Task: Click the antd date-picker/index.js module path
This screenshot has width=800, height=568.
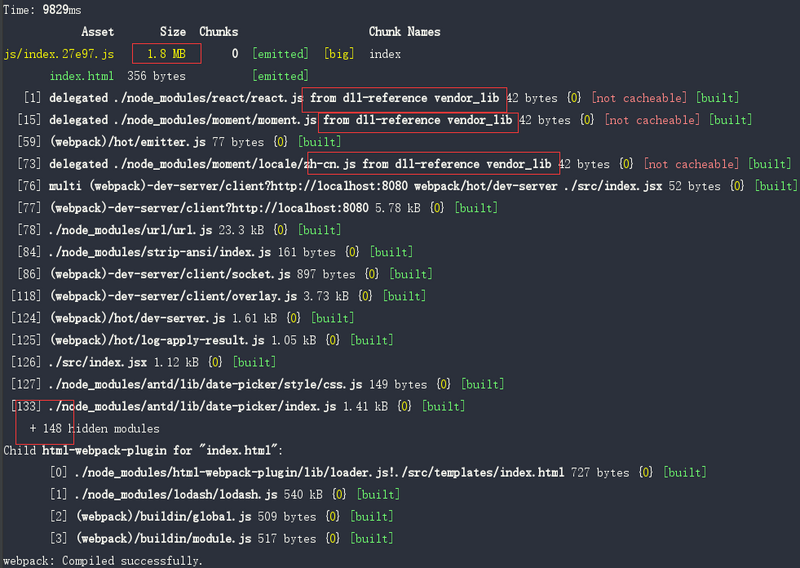Action: [192, 406]
